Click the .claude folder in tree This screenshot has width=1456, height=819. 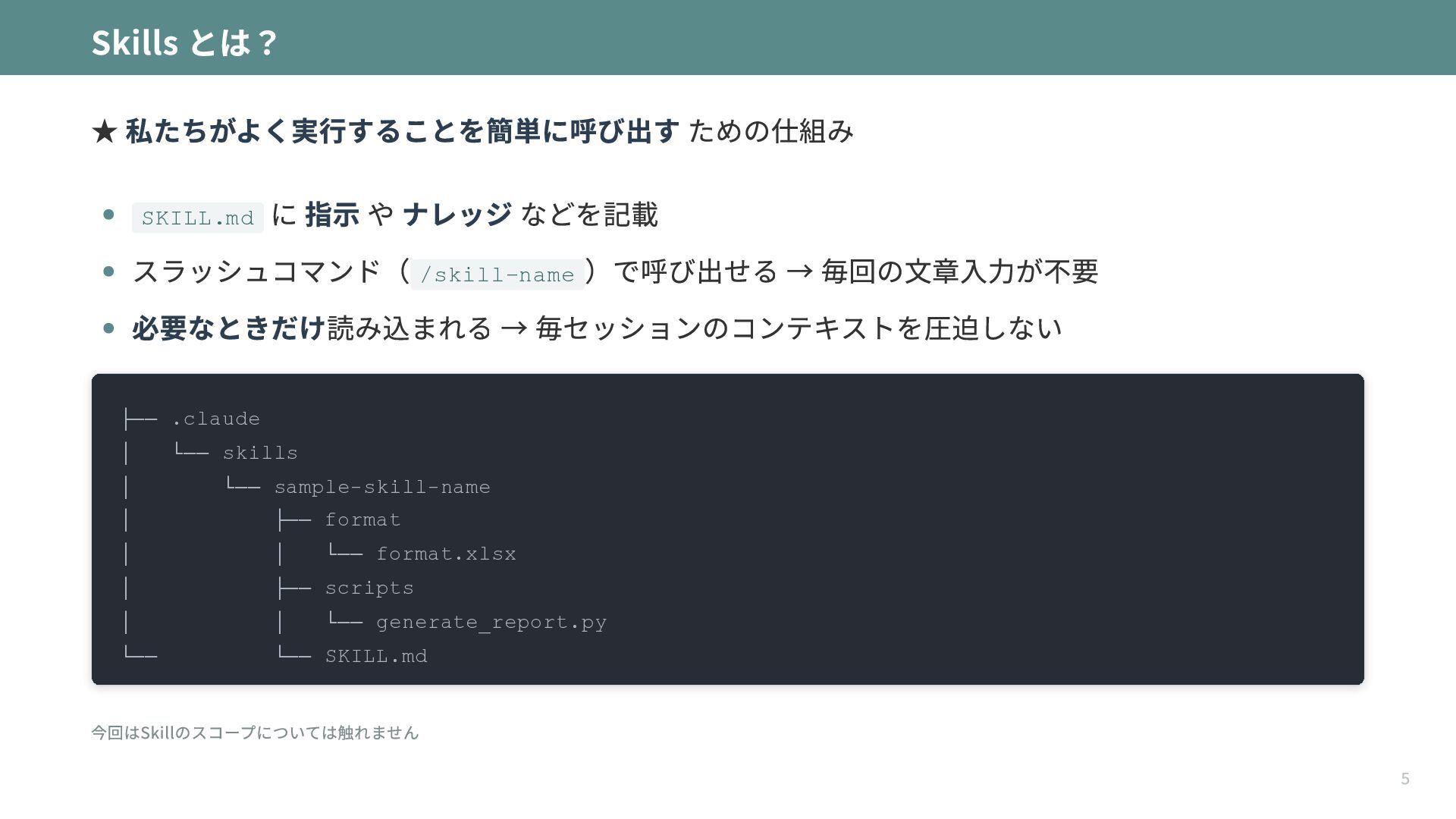tap(216, 419)
